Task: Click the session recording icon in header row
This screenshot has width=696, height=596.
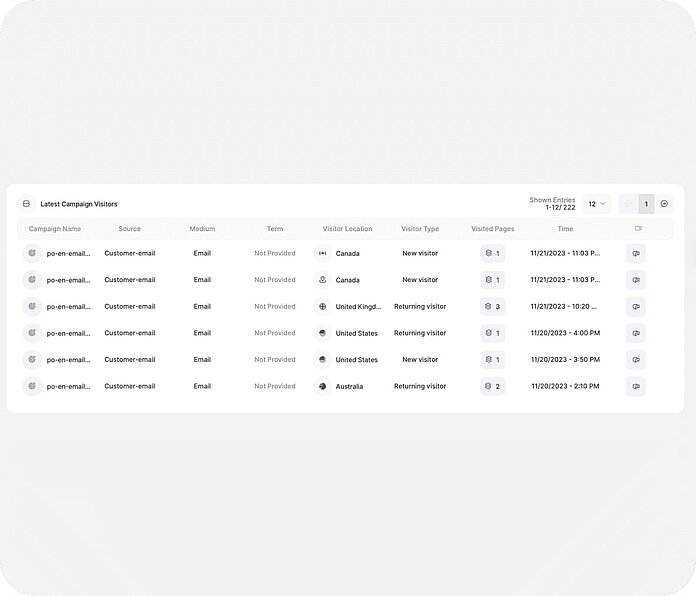Action: (638, 229)
